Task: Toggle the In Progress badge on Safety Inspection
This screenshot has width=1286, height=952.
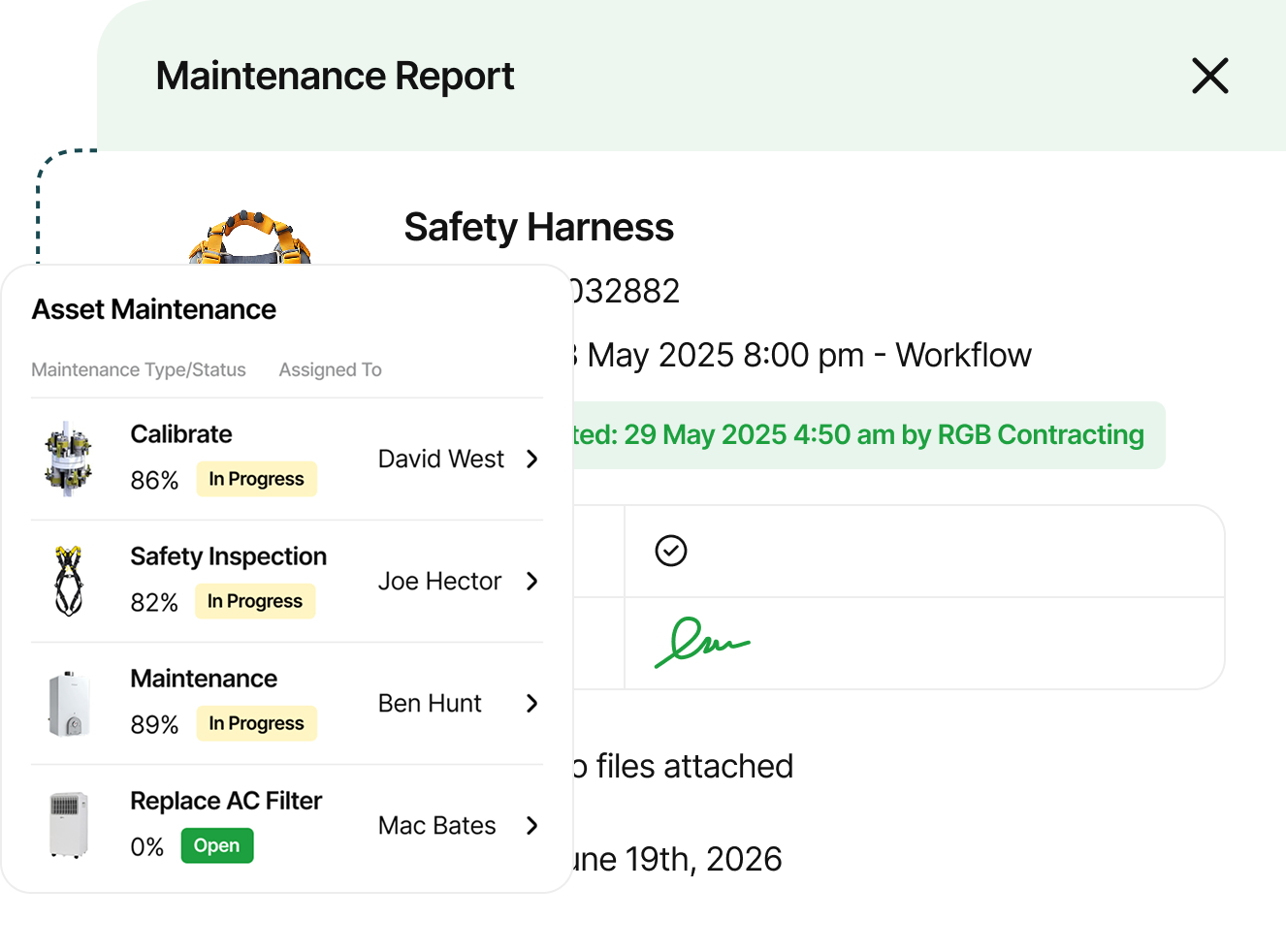Action: [x=254, y=601]
